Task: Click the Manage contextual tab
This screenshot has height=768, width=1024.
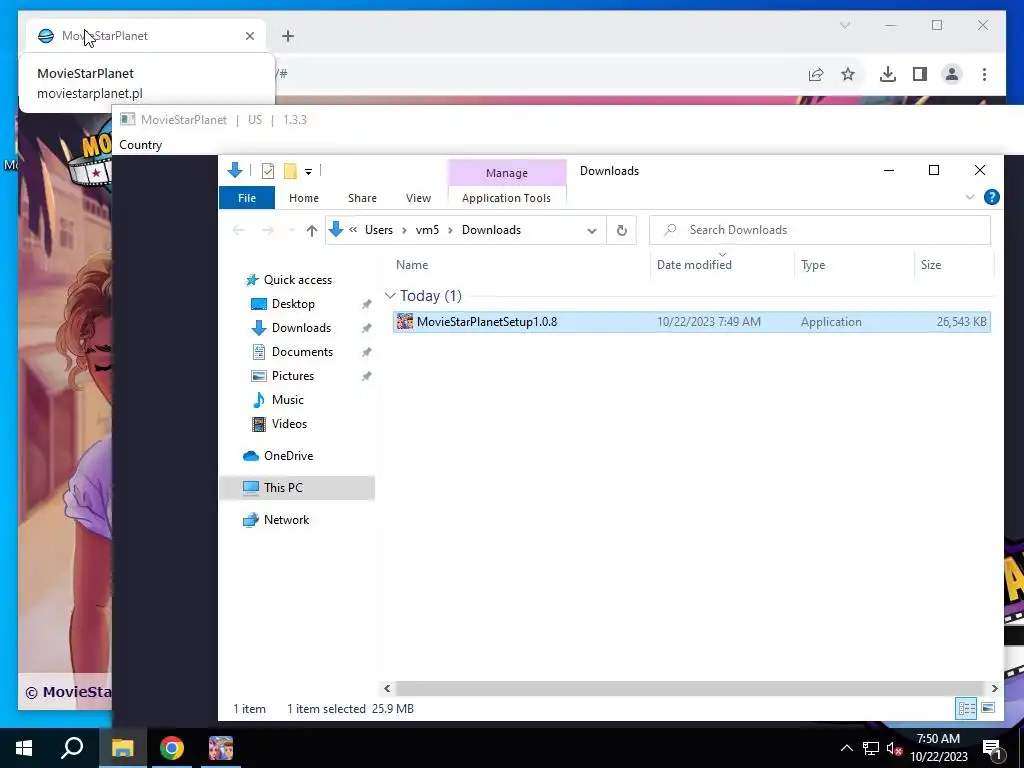Action: (x=507, y=173)
